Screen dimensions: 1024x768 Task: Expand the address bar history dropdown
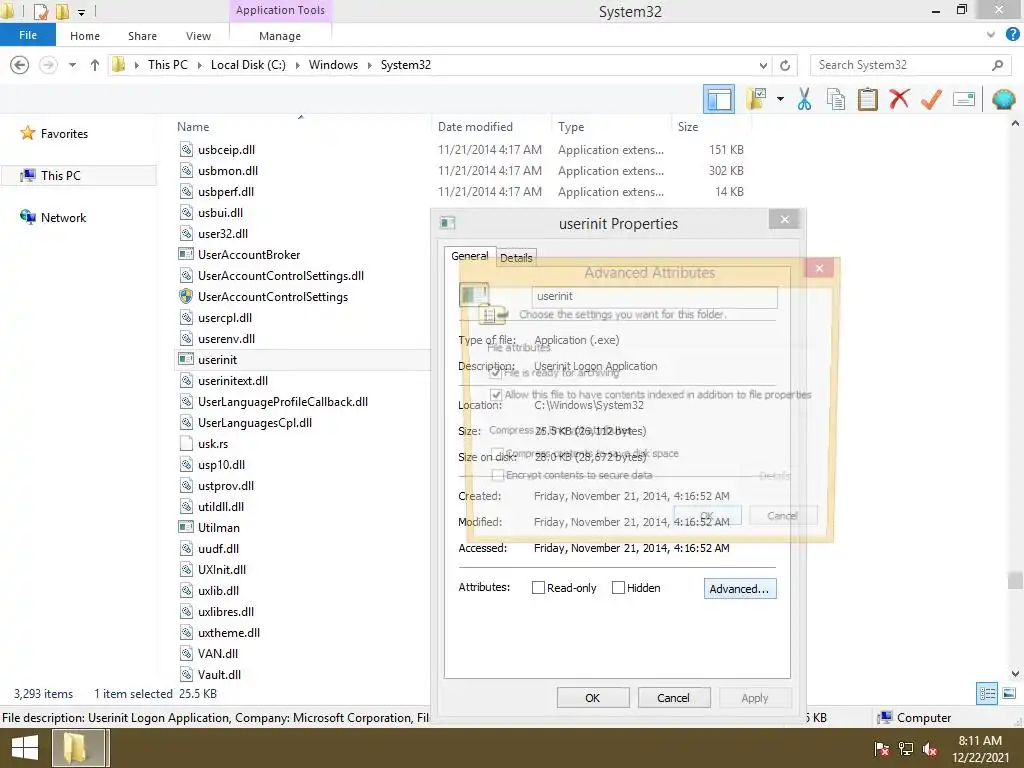tap(763, 65)
